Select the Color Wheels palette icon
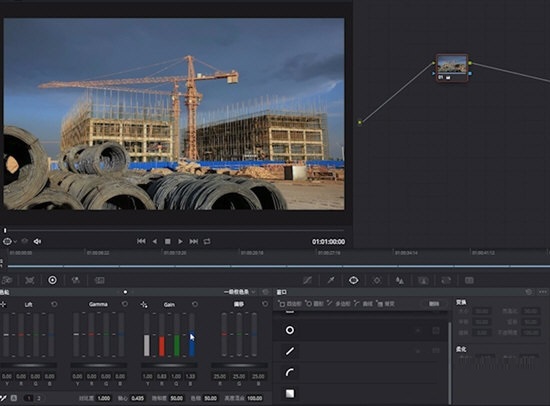 [52, 280]
